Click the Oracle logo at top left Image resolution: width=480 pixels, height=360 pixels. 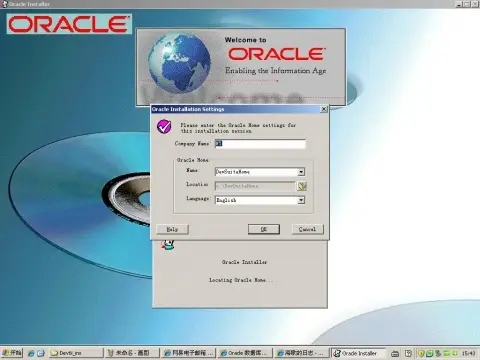[x=69, y=24]
